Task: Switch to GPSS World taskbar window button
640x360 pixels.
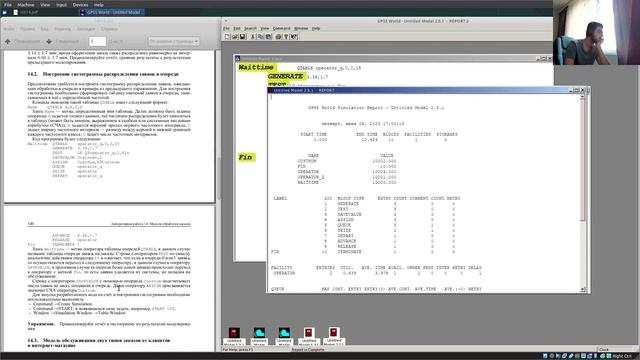Action: pyautogui.click(x=112, y=12)
